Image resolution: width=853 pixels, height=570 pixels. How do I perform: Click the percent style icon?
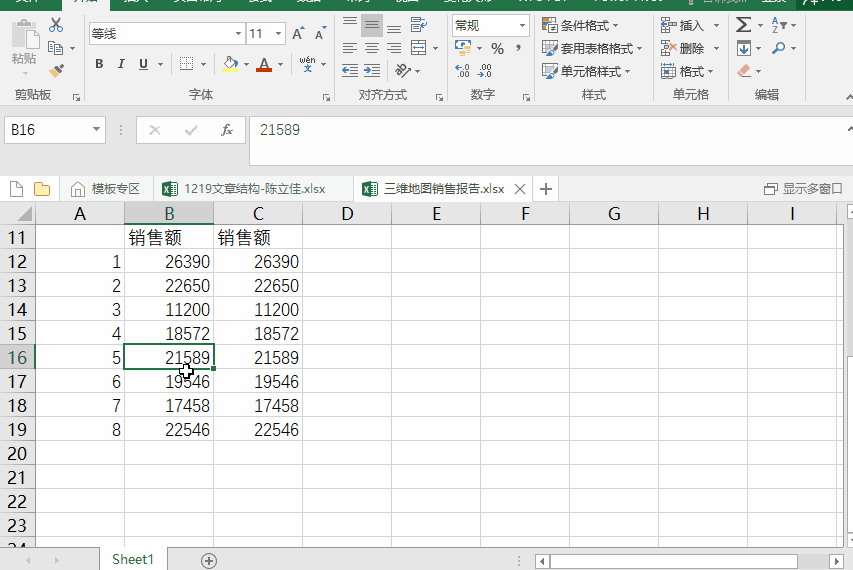(x=497, y=48)
